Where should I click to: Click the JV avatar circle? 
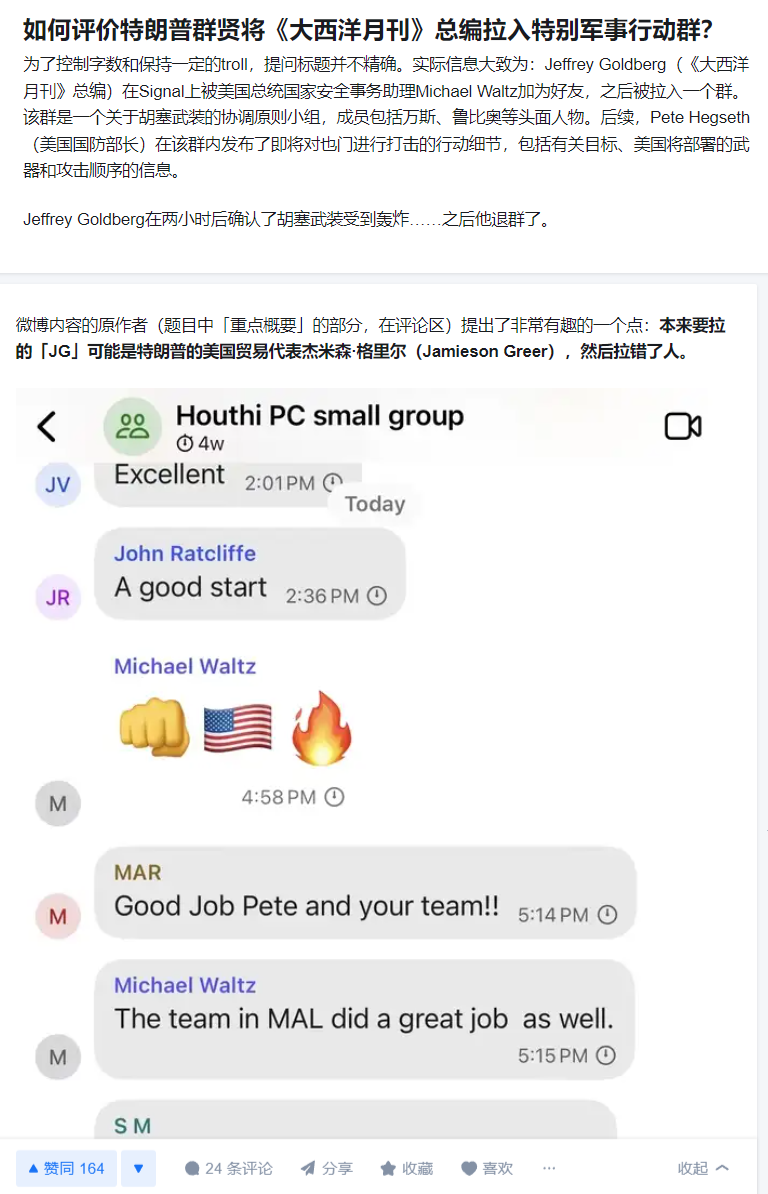pyautogui.click(x=58, y=484)
